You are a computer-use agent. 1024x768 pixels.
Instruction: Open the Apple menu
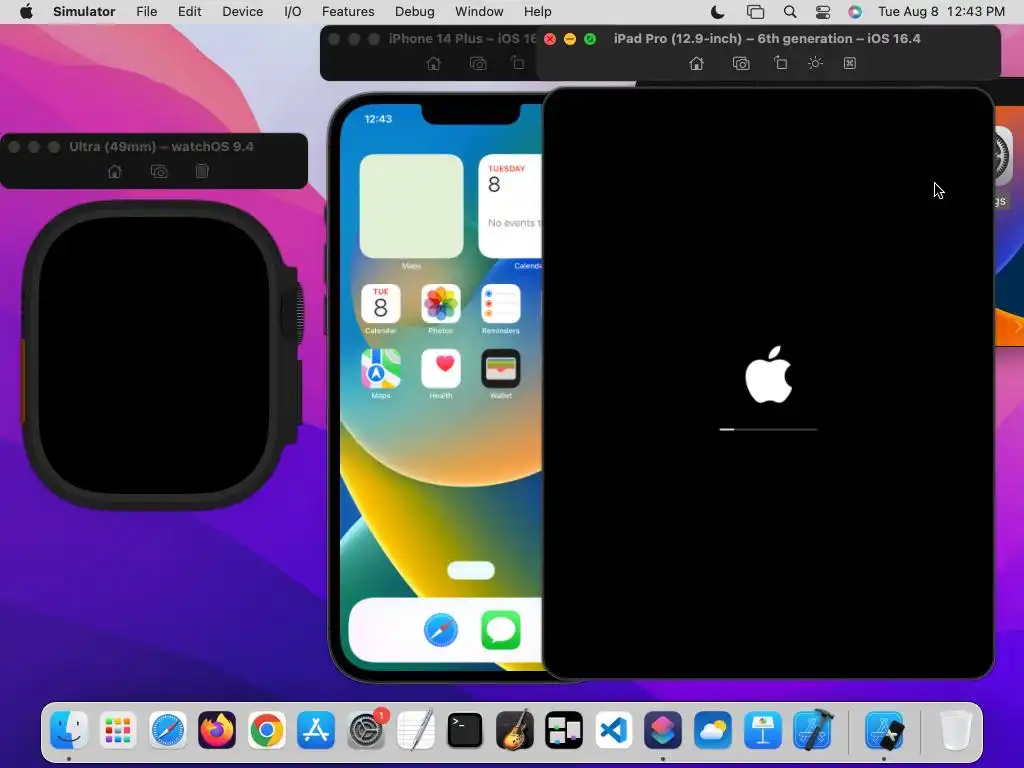[26, 12]
